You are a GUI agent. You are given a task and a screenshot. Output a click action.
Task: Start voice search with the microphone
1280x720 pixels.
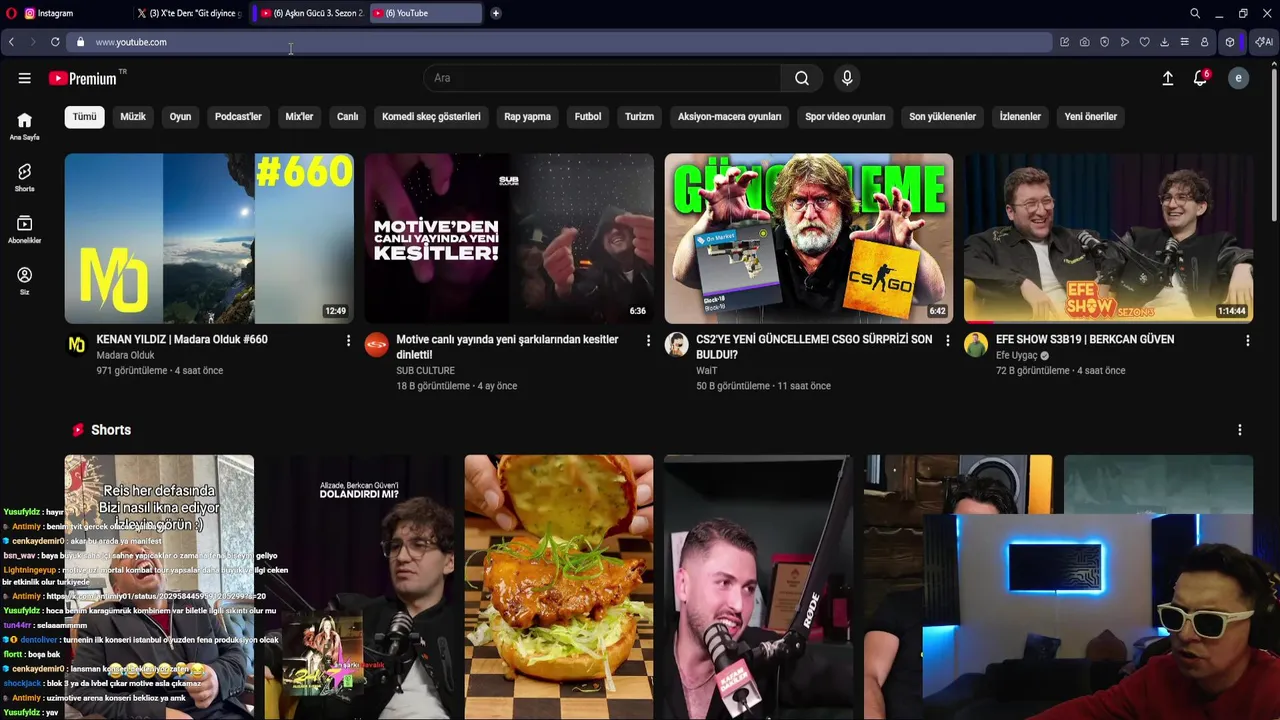847,78
